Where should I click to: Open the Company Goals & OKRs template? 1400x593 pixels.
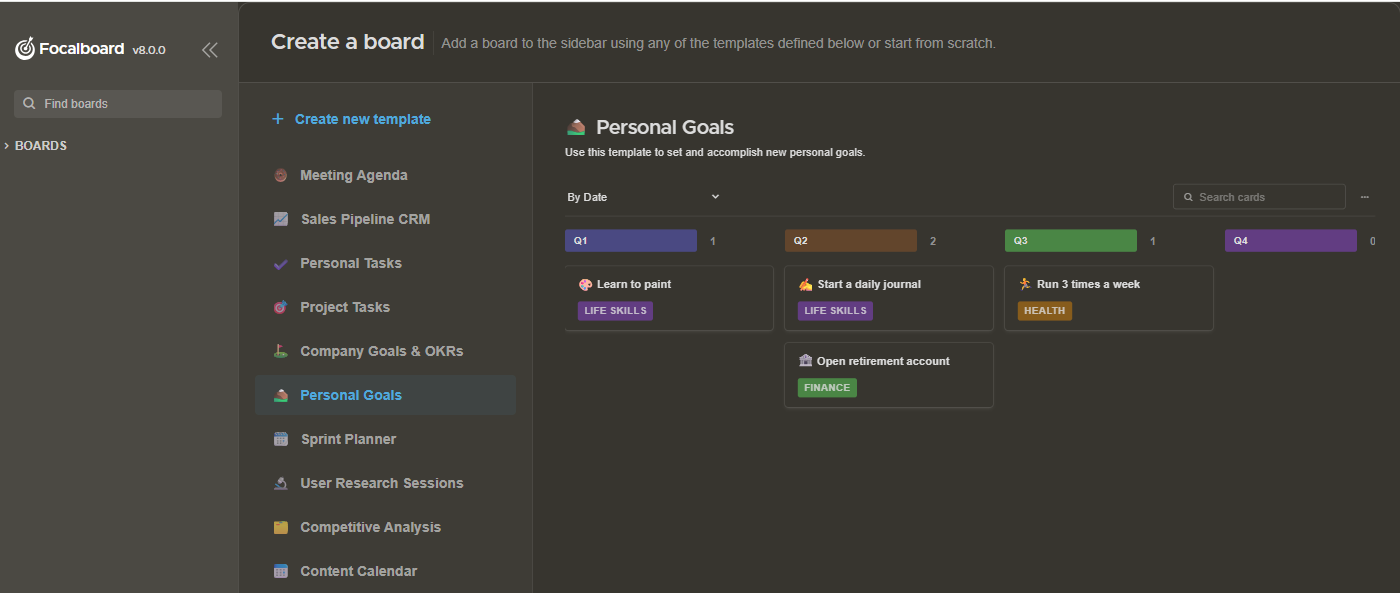(x=381, y=351)
